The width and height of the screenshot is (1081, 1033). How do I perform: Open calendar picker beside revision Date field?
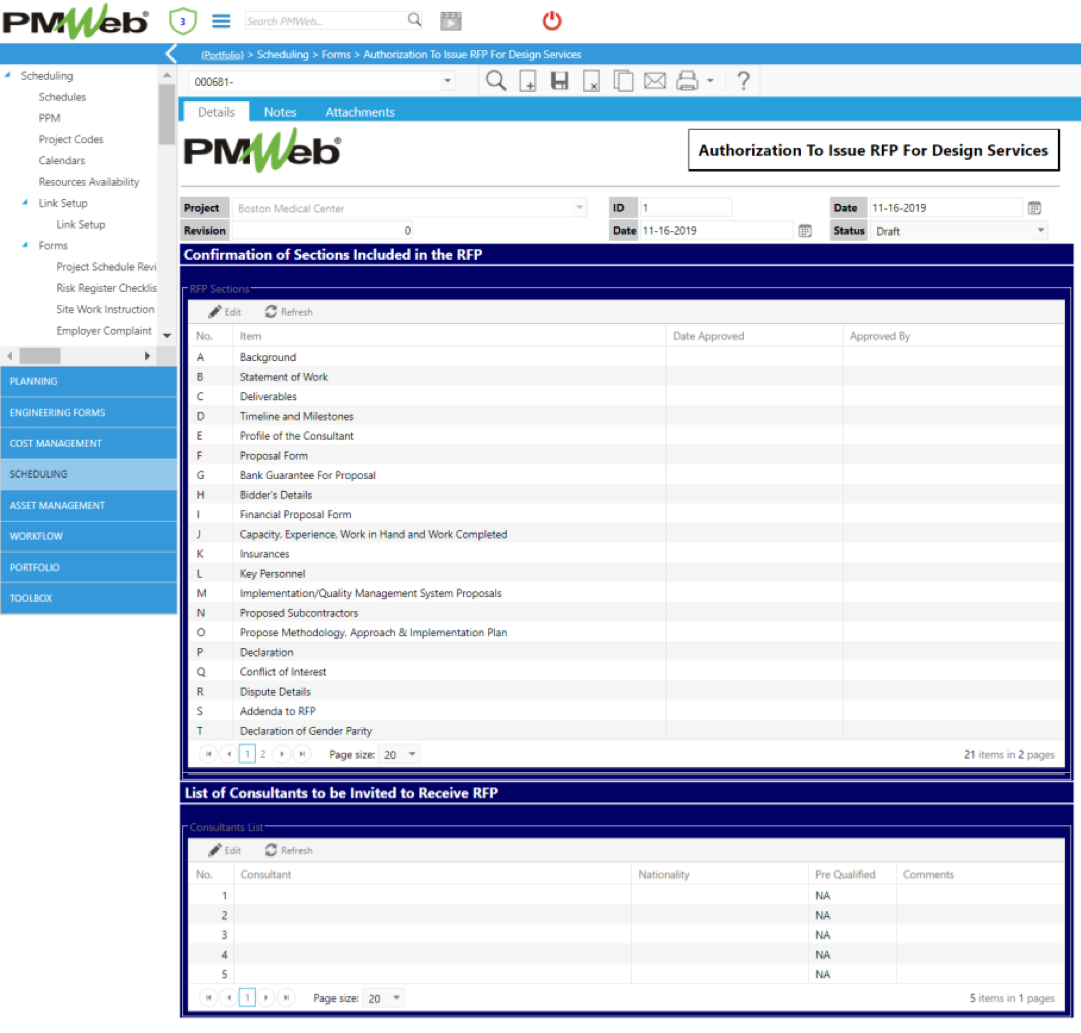[805, 230]
